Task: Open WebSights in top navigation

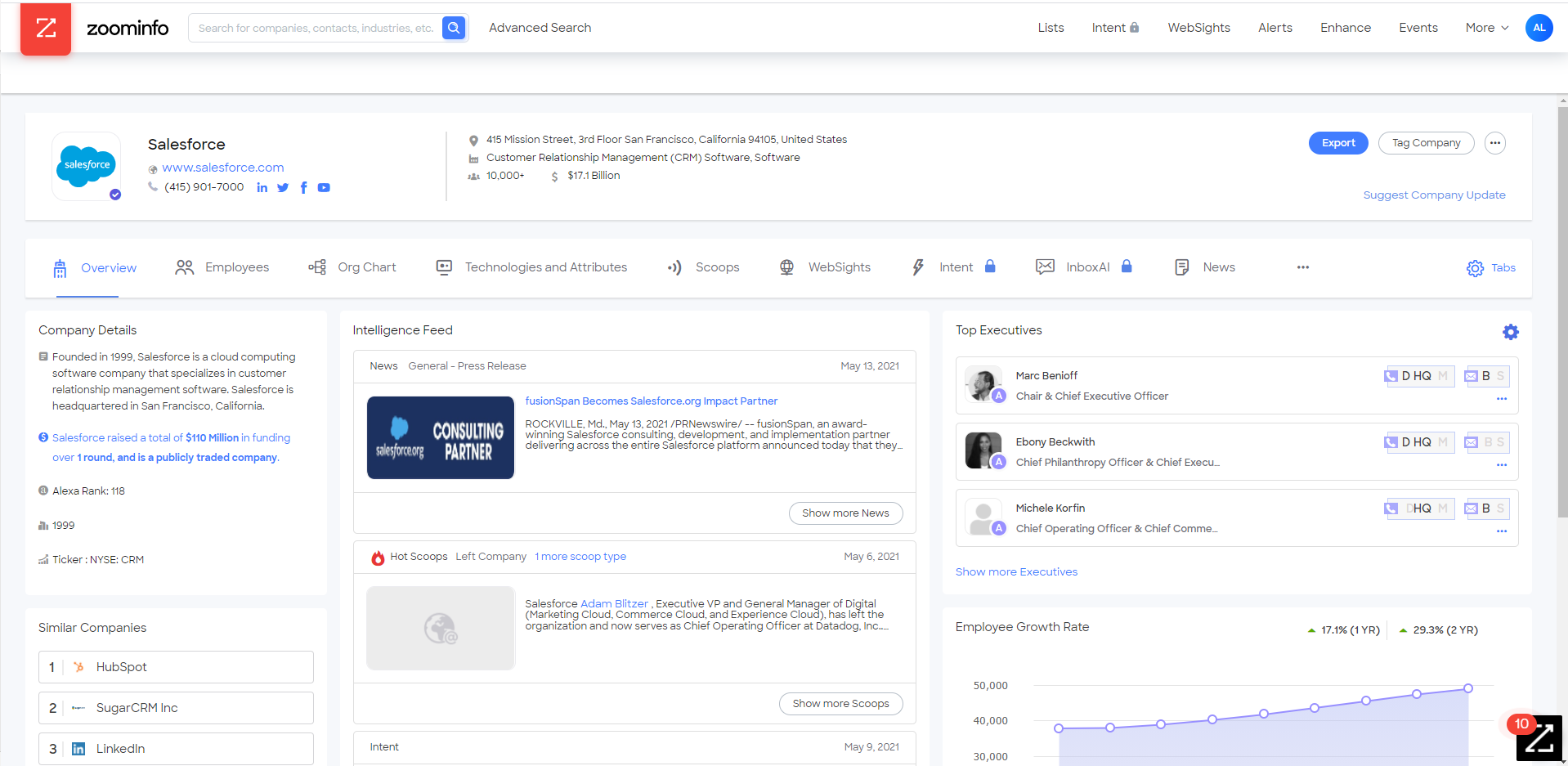Action: [x=1198, y=28]
